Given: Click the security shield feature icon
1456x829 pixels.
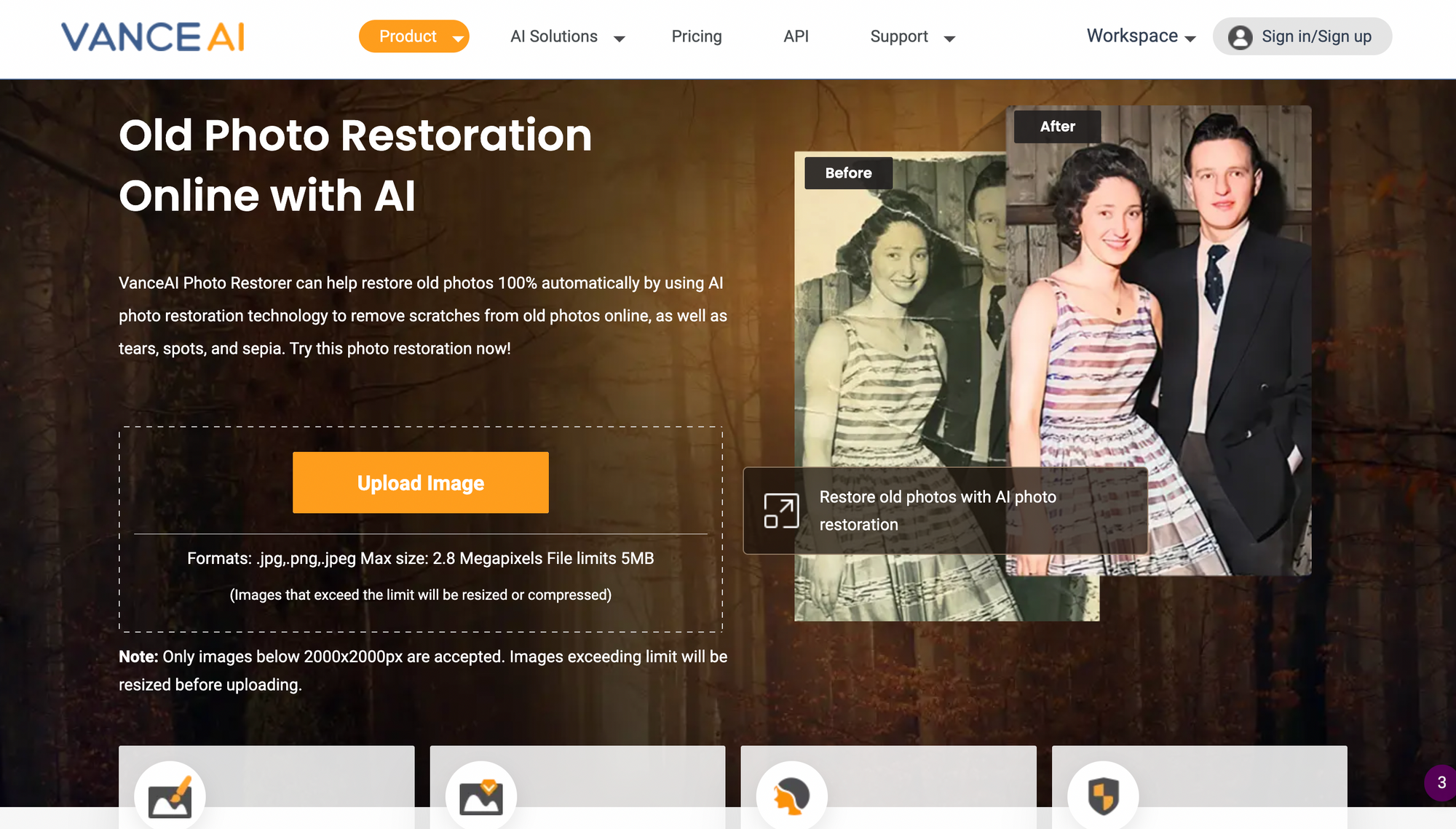Looking at the screenshot, I should pos(1102,796).
